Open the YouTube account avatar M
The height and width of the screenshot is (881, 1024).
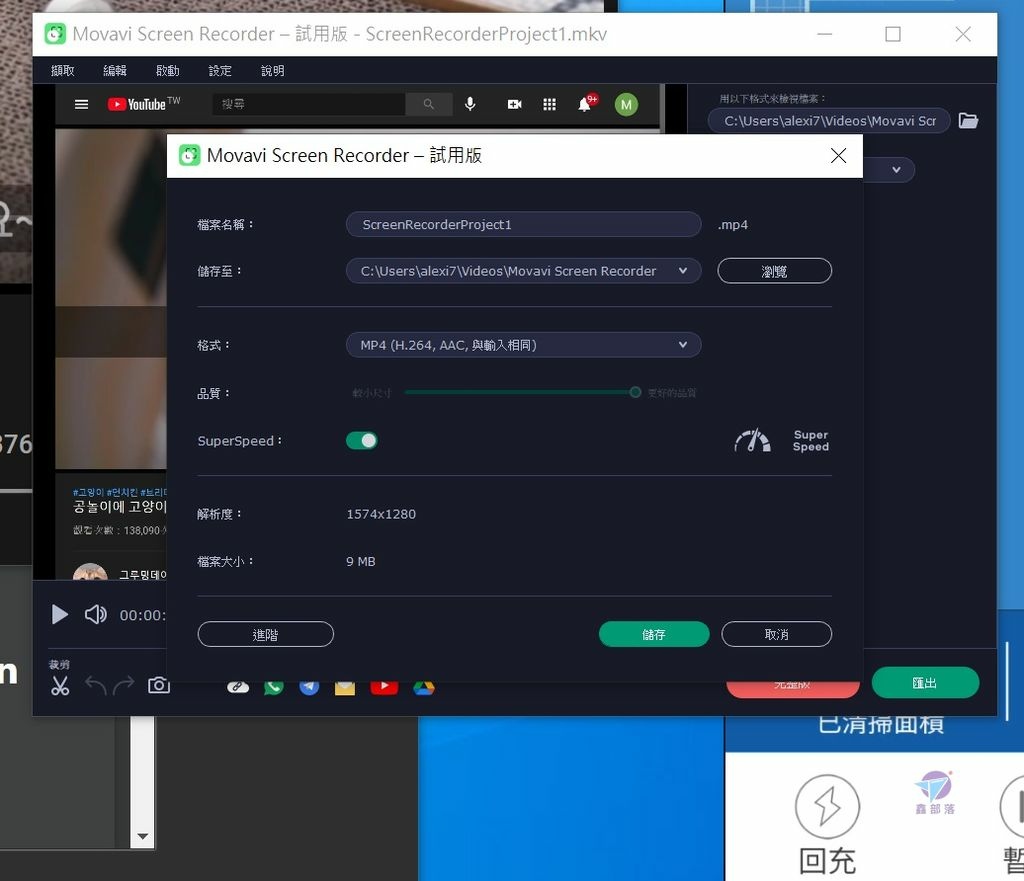[626, 104]
